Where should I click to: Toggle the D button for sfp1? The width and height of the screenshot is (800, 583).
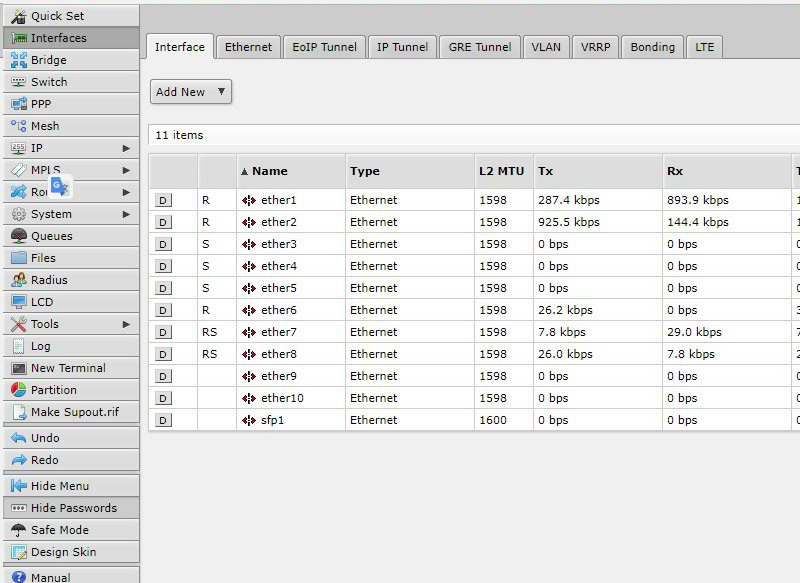164,420
